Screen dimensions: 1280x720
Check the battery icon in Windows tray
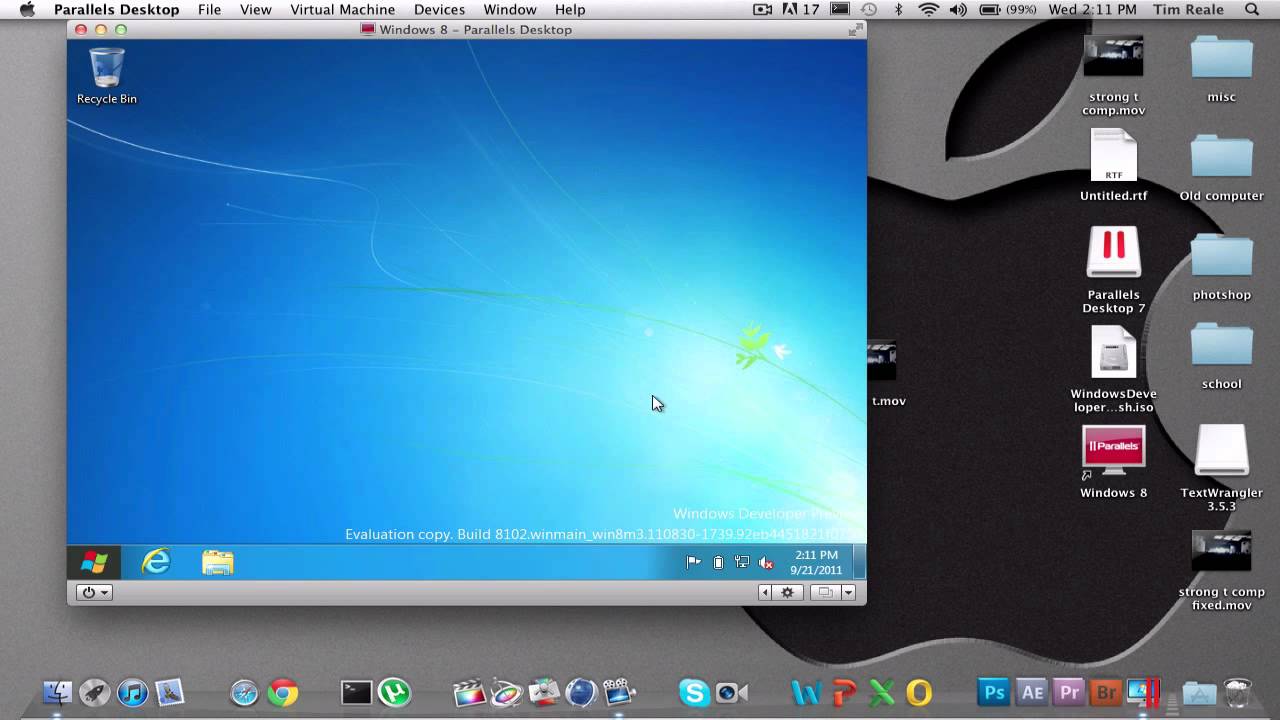(718, 563)
